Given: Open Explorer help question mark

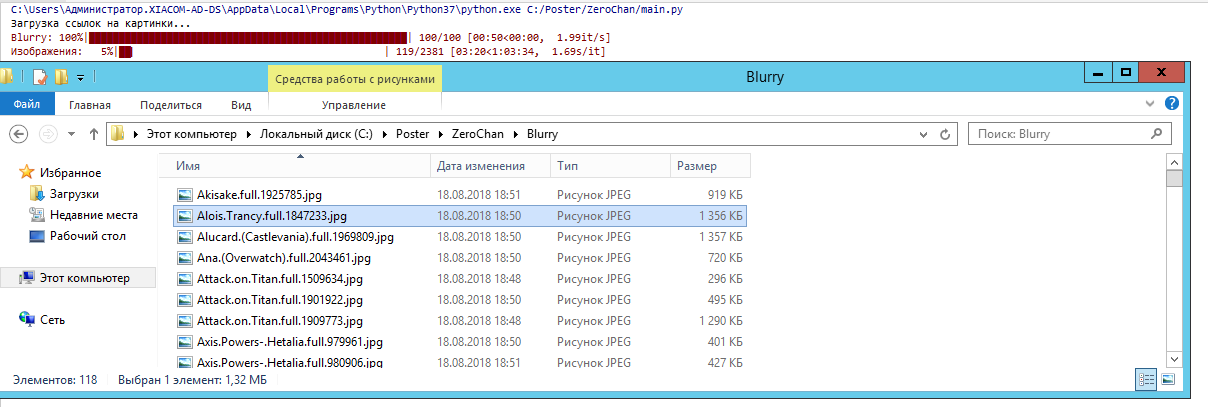Looking at the screenshot, I should click(x=1171, y=104).
